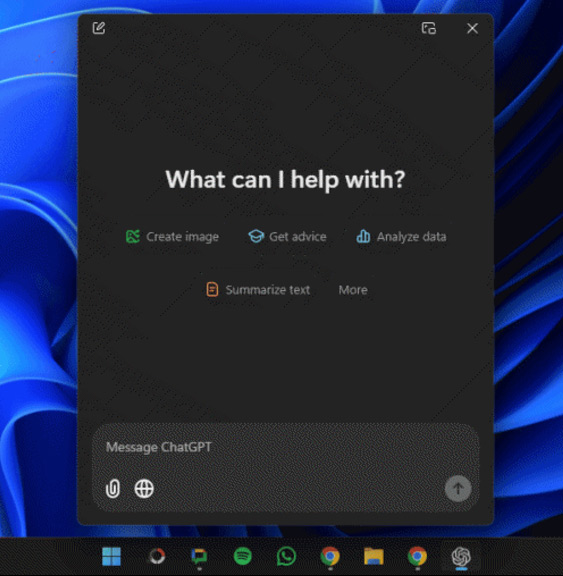Open the Windows Start menu
The height and width of the screenshot is (576, 563).
tap(111, 556)
